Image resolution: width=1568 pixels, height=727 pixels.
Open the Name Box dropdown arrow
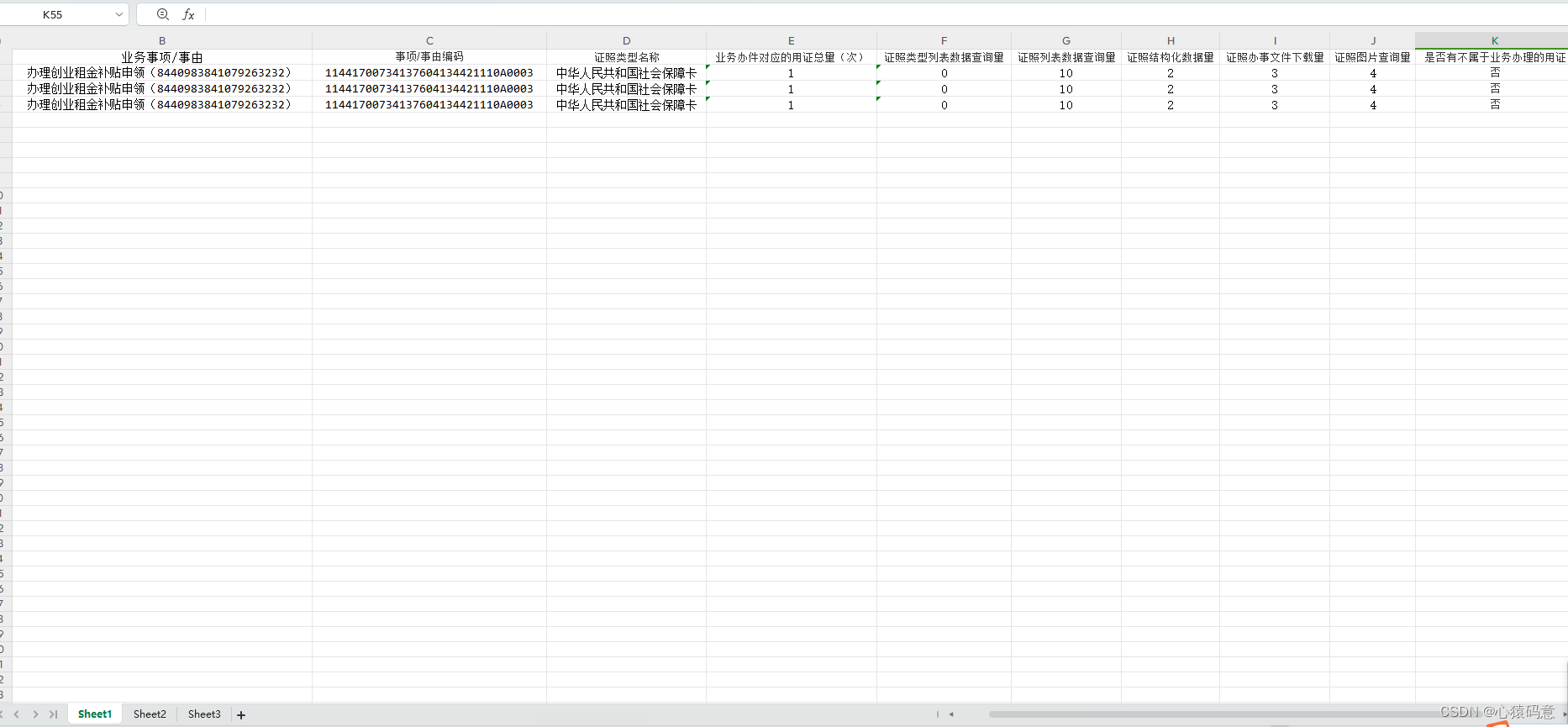pyautogui.click(x=119, y=14)
